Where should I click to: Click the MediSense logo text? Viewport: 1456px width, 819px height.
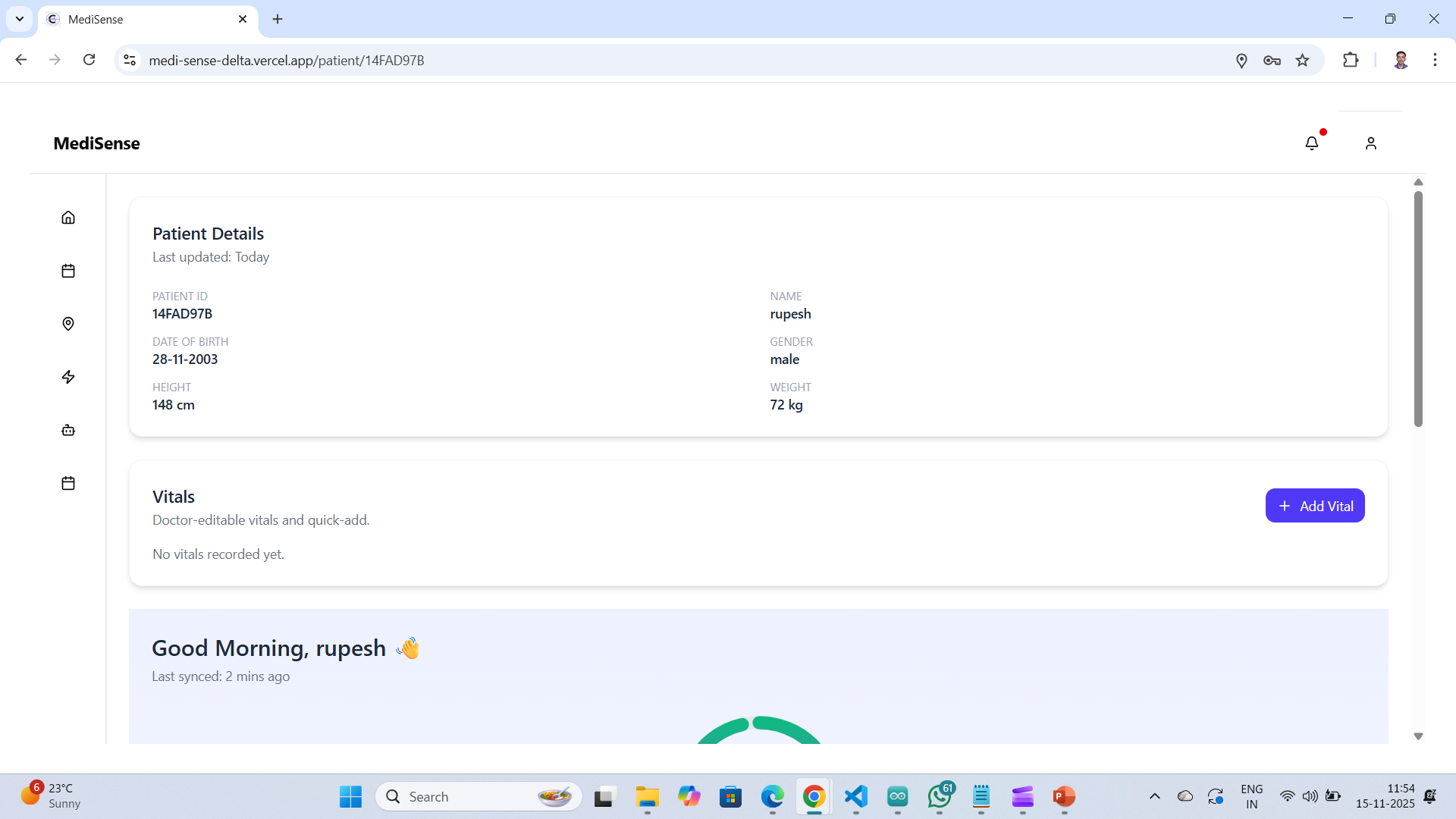pos(96,143)
